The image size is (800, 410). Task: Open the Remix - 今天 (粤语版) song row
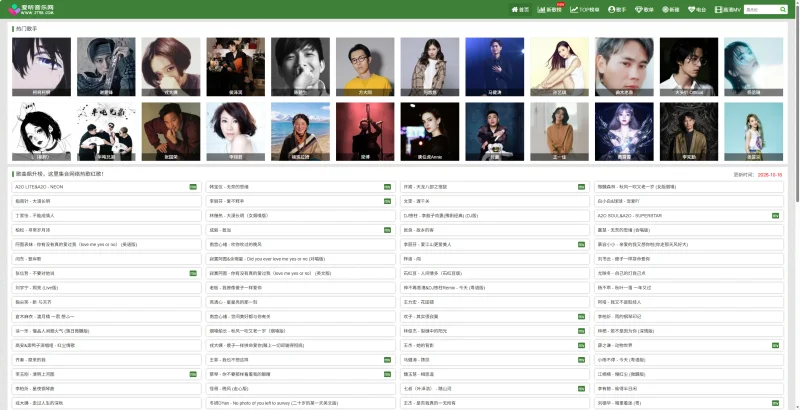click(x=495, y=288)
